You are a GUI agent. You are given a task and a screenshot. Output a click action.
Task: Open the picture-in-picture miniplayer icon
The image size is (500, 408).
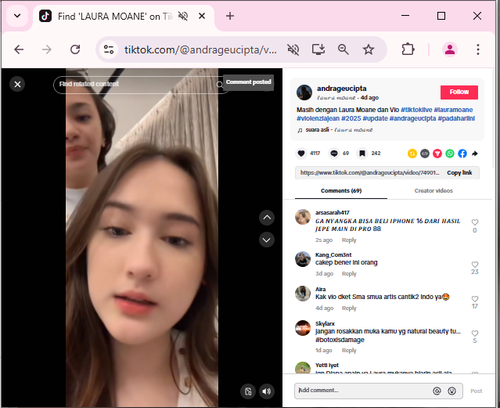pos(248,391)
